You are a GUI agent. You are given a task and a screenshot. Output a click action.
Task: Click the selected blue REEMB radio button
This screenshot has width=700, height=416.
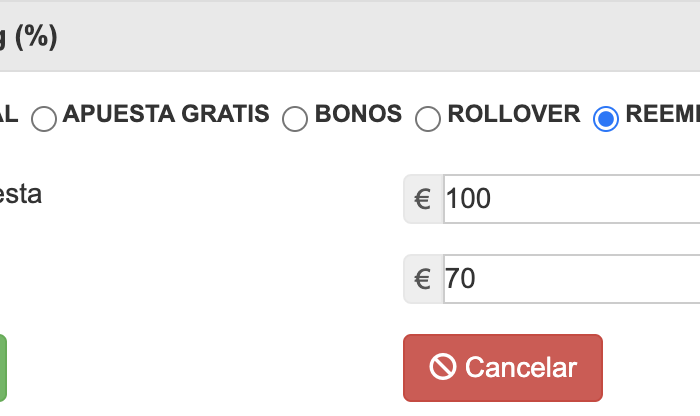[606, 119]
